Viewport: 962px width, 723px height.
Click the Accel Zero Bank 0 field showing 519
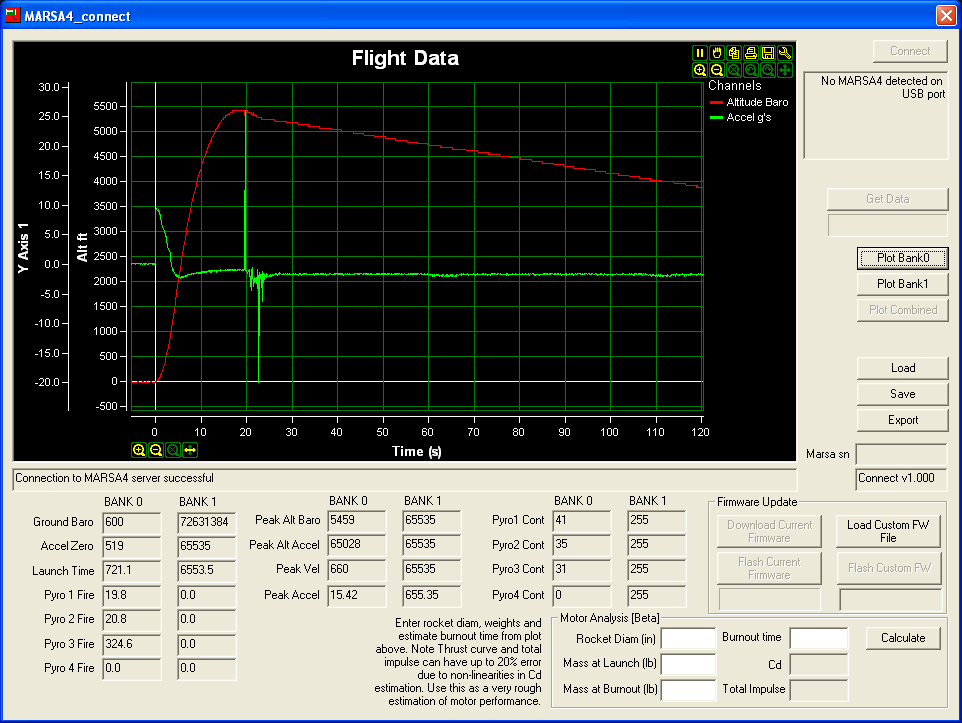click(131, 546)
